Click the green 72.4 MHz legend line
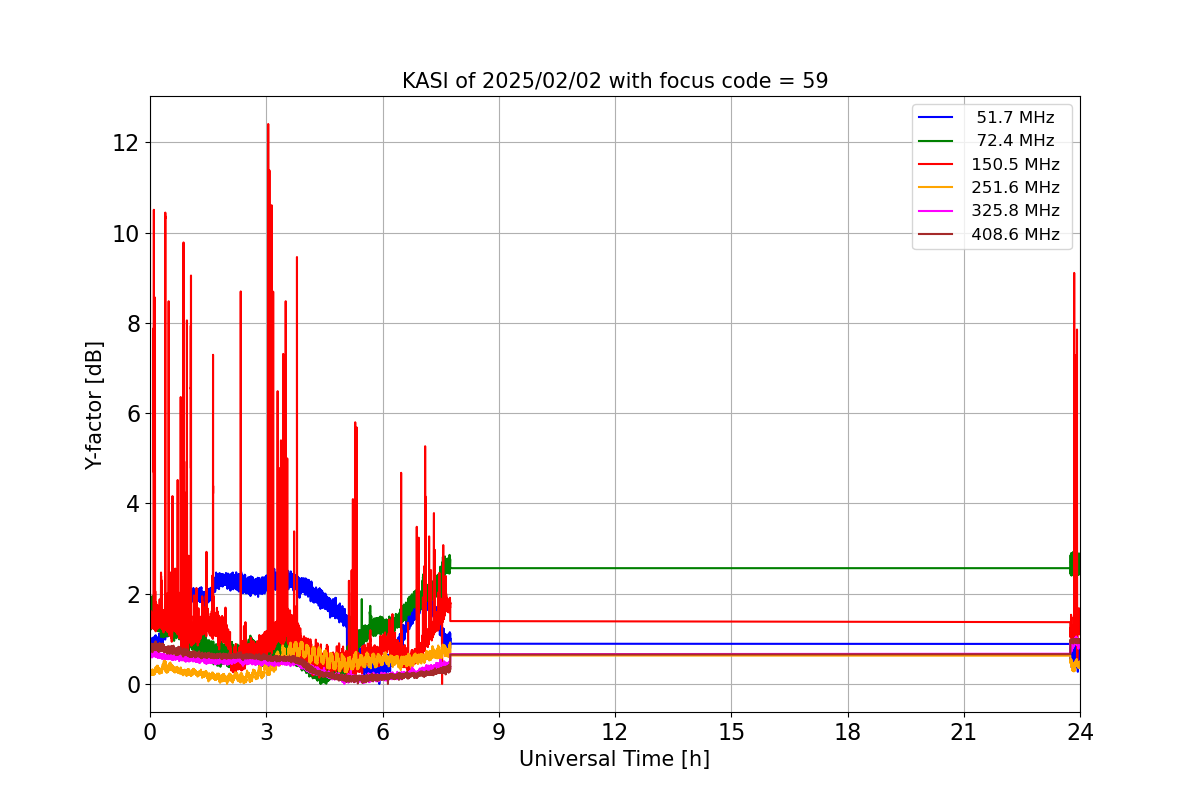 coord(935,141)
